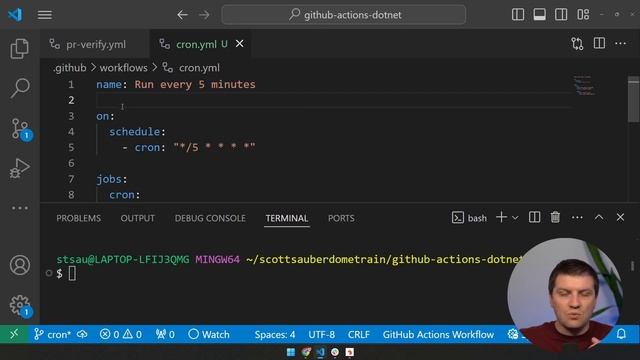Image resolution: width=640 pixels, height=360 pixels.
Task: Click the terminal prompt line
Action: [x=67, y=273]
